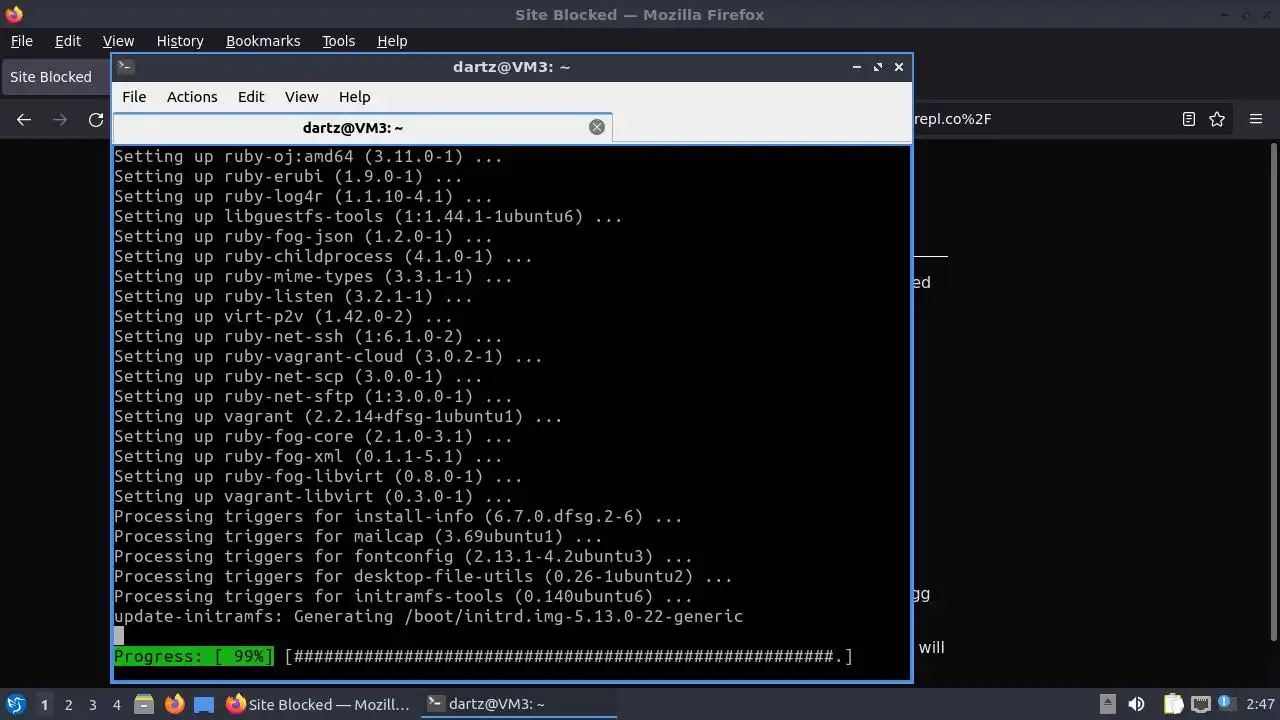Click the 'Setting up ruby-net-ssh' line

(308, 336)
